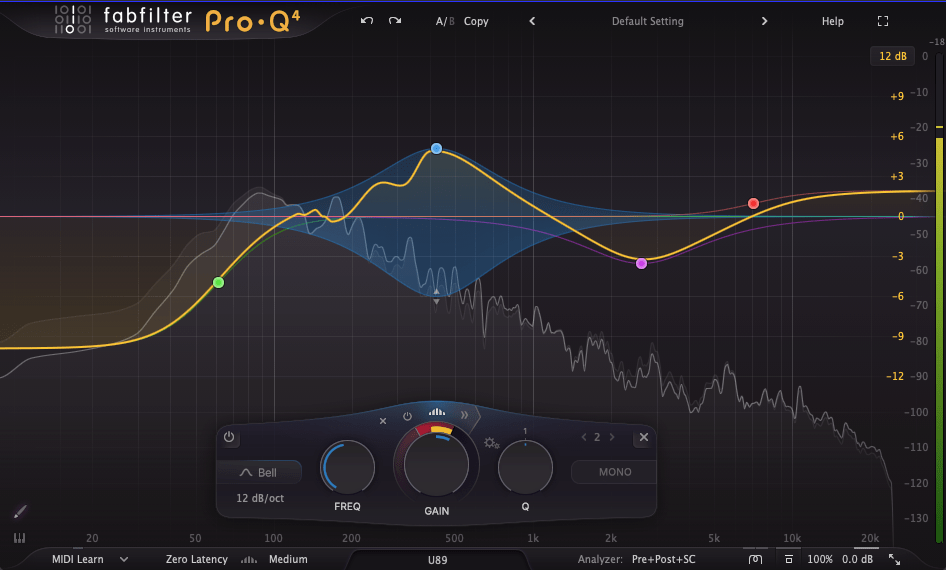Viewport: 946px width, 570px height.
Task: Toggle the small bypass power above GAIN knob
Action: tap(407, 416)
